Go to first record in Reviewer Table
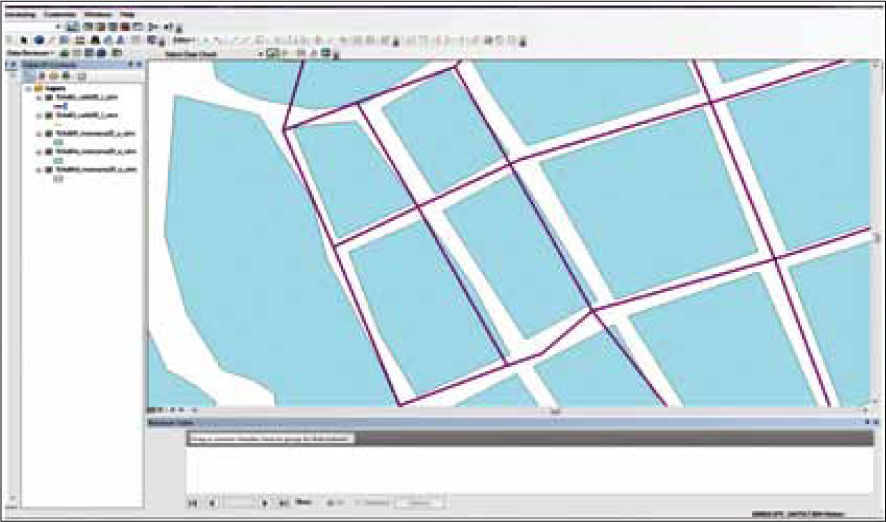 pos(193,501)
